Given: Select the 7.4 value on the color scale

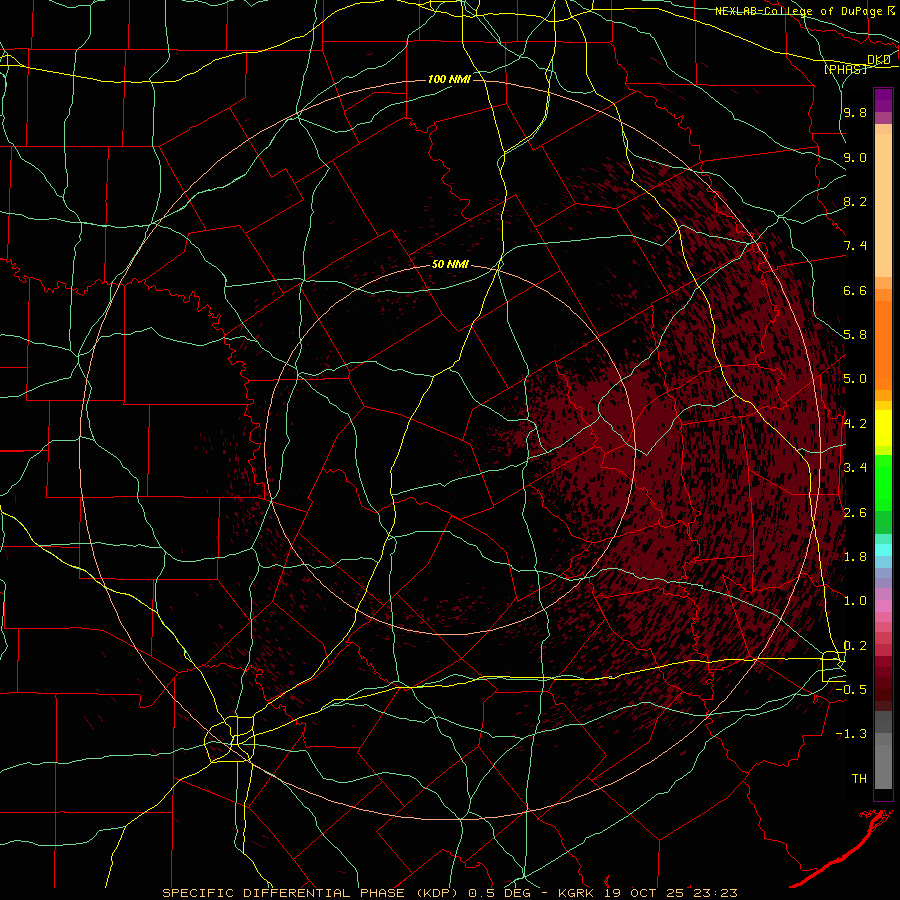Looking at the screenshot, I should pos(855,246).
